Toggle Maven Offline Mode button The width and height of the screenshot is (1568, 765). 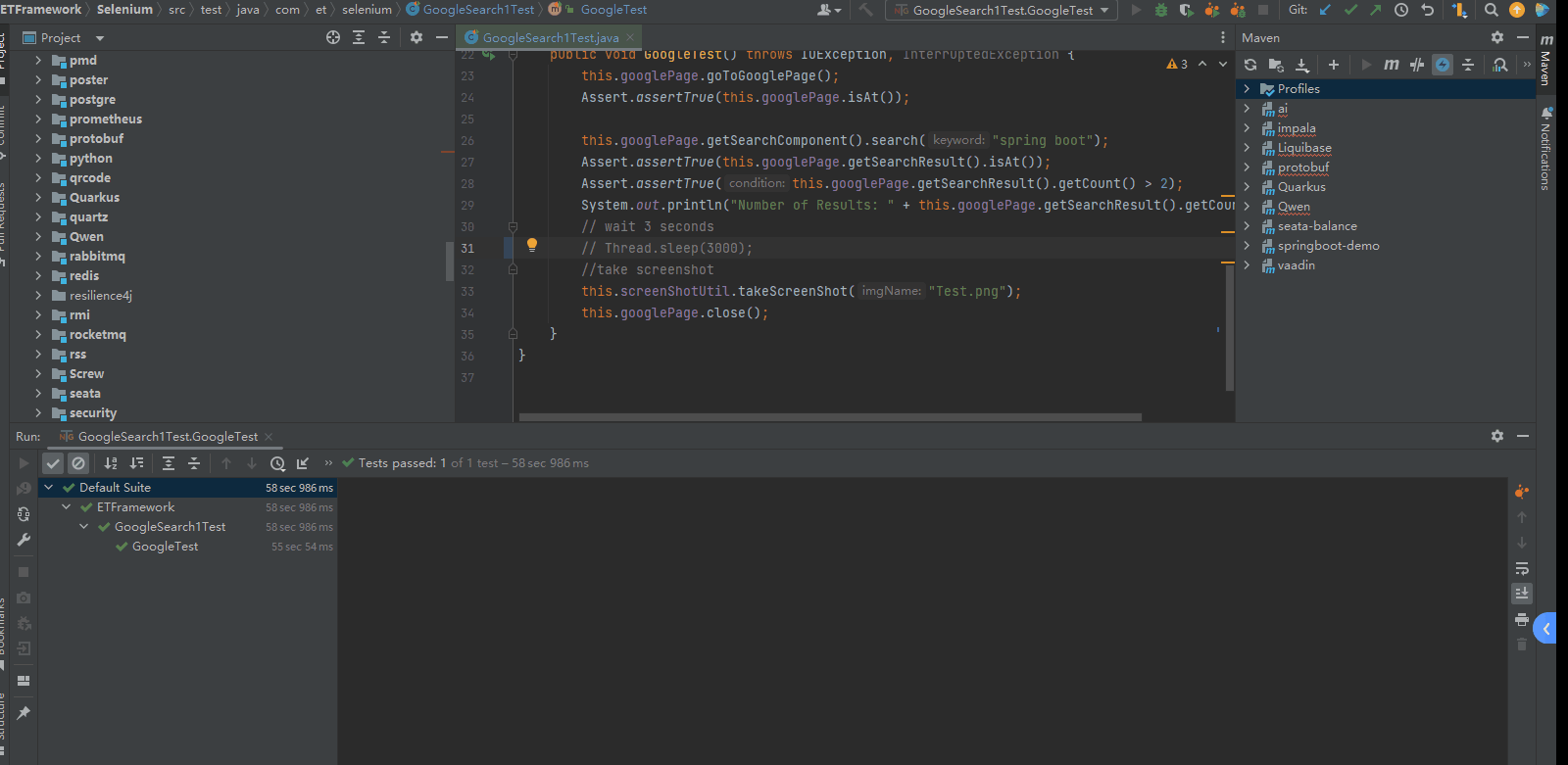click(x=1417, y=65)
